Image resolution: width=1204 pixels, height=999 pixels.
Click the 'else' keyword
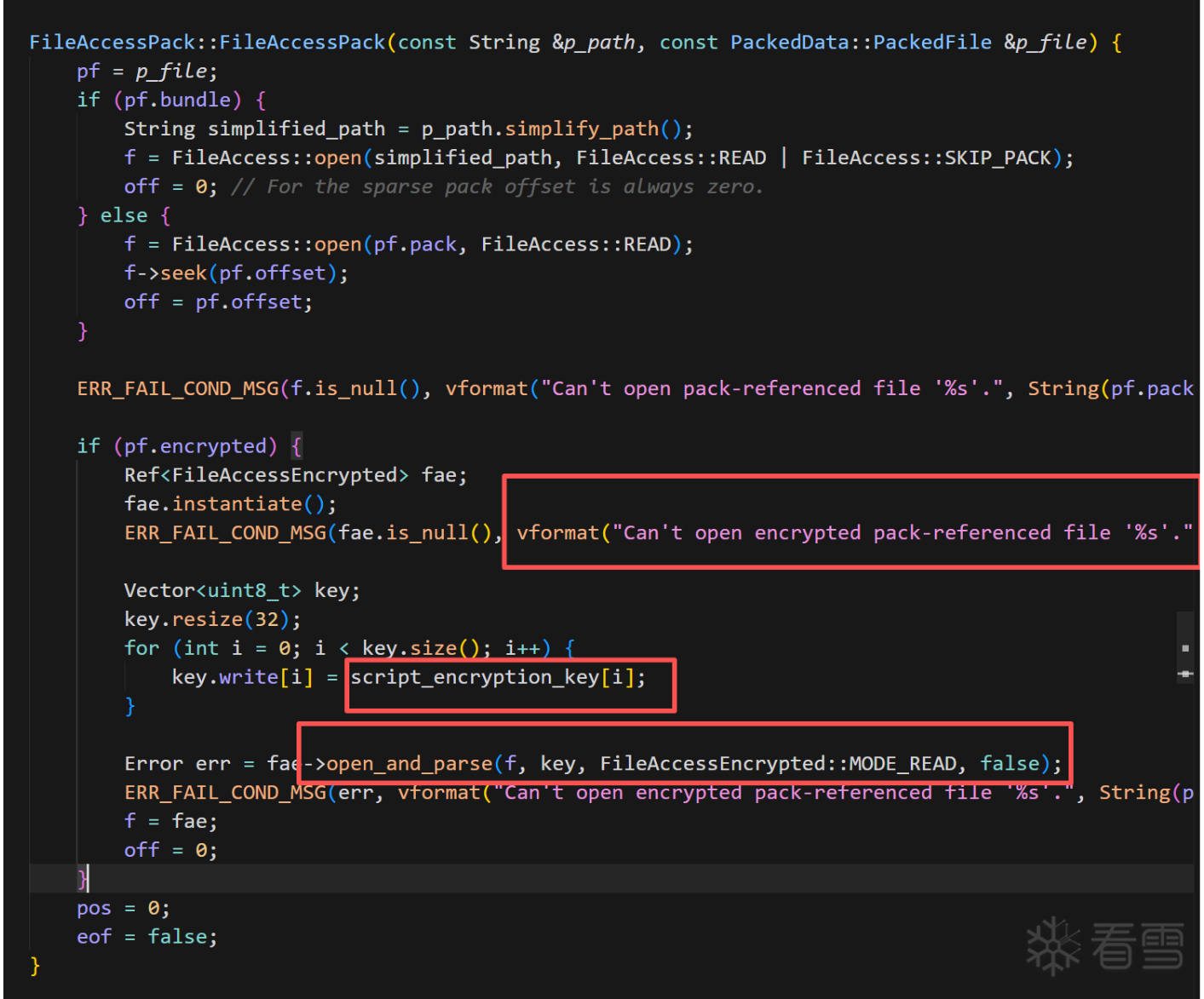124,215
